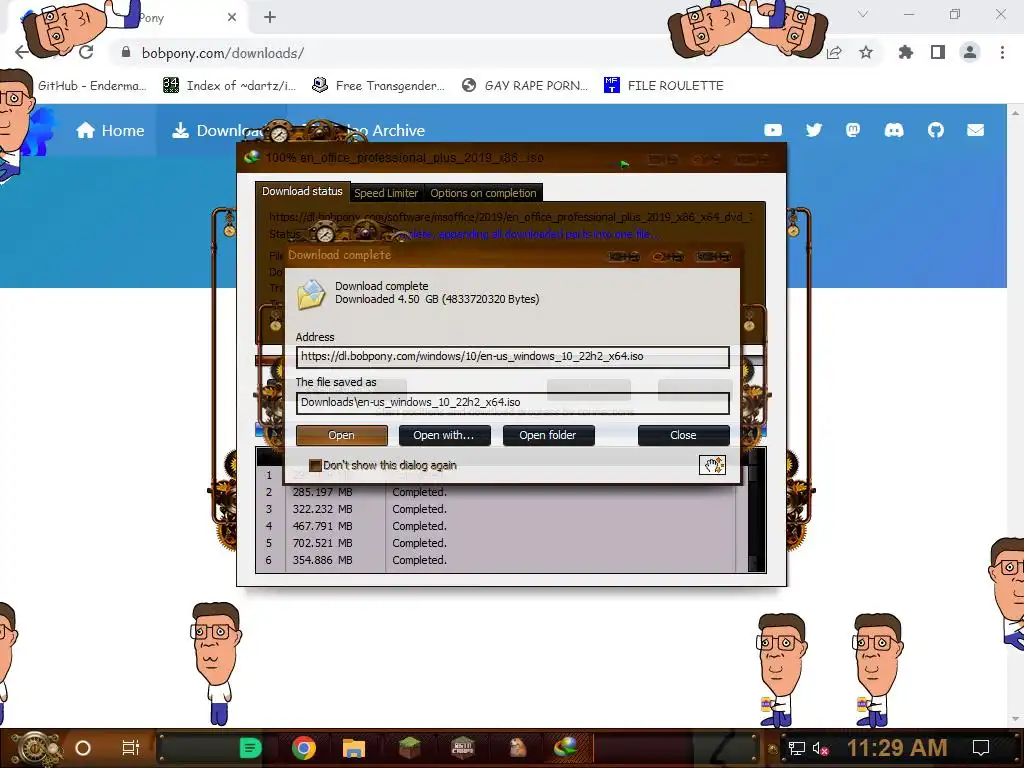
Task: Open the site's Twitter icon
Action: 814,131
